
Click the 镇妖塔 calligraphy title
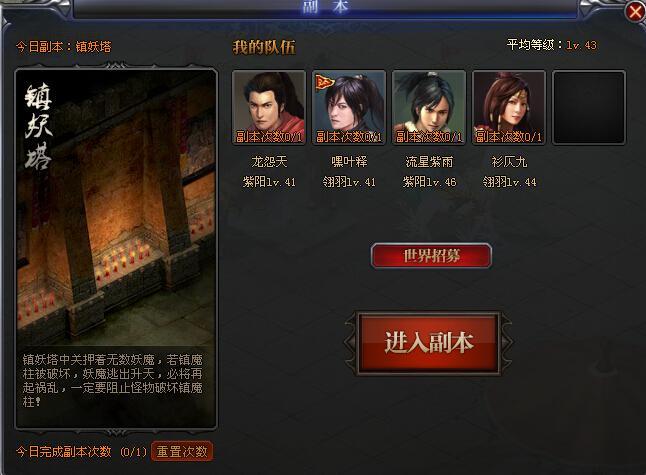38,126
